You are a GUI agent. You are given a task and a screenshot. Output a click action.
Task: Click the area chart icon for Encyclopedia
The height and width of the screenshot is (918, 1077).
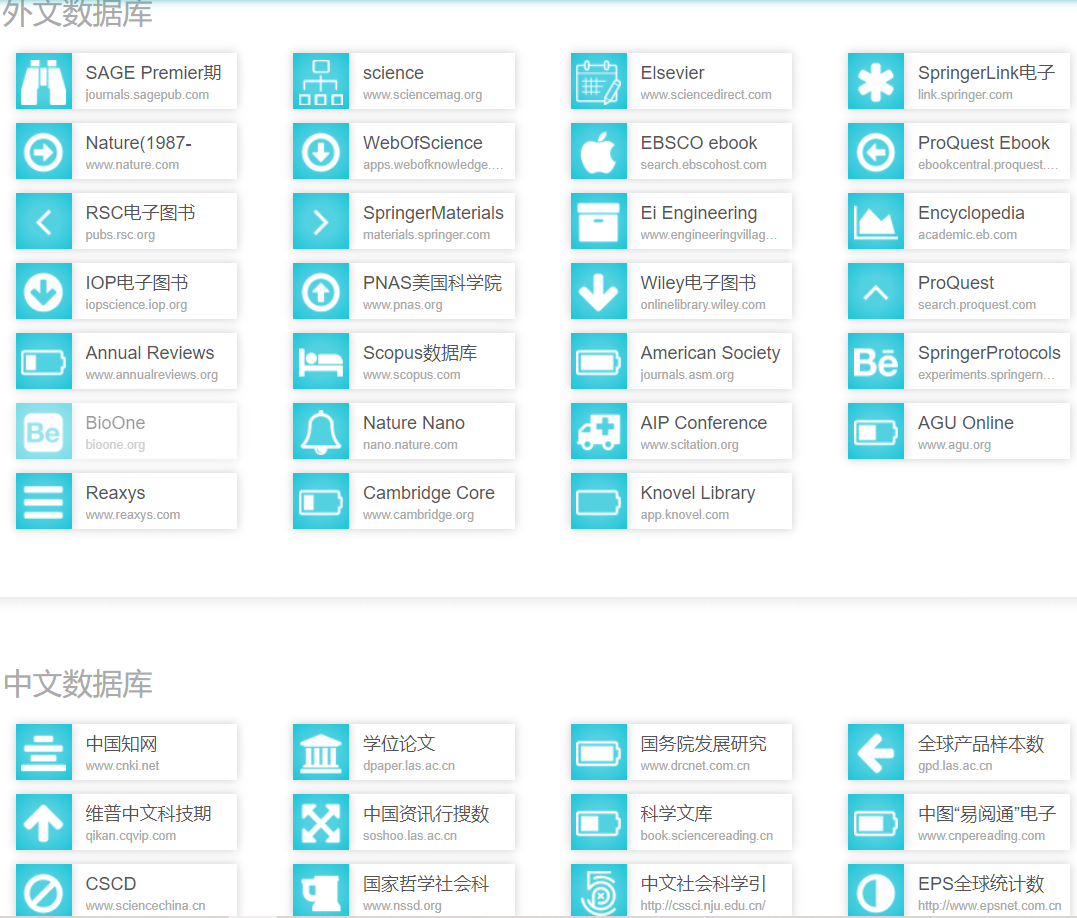coord(876,221)
